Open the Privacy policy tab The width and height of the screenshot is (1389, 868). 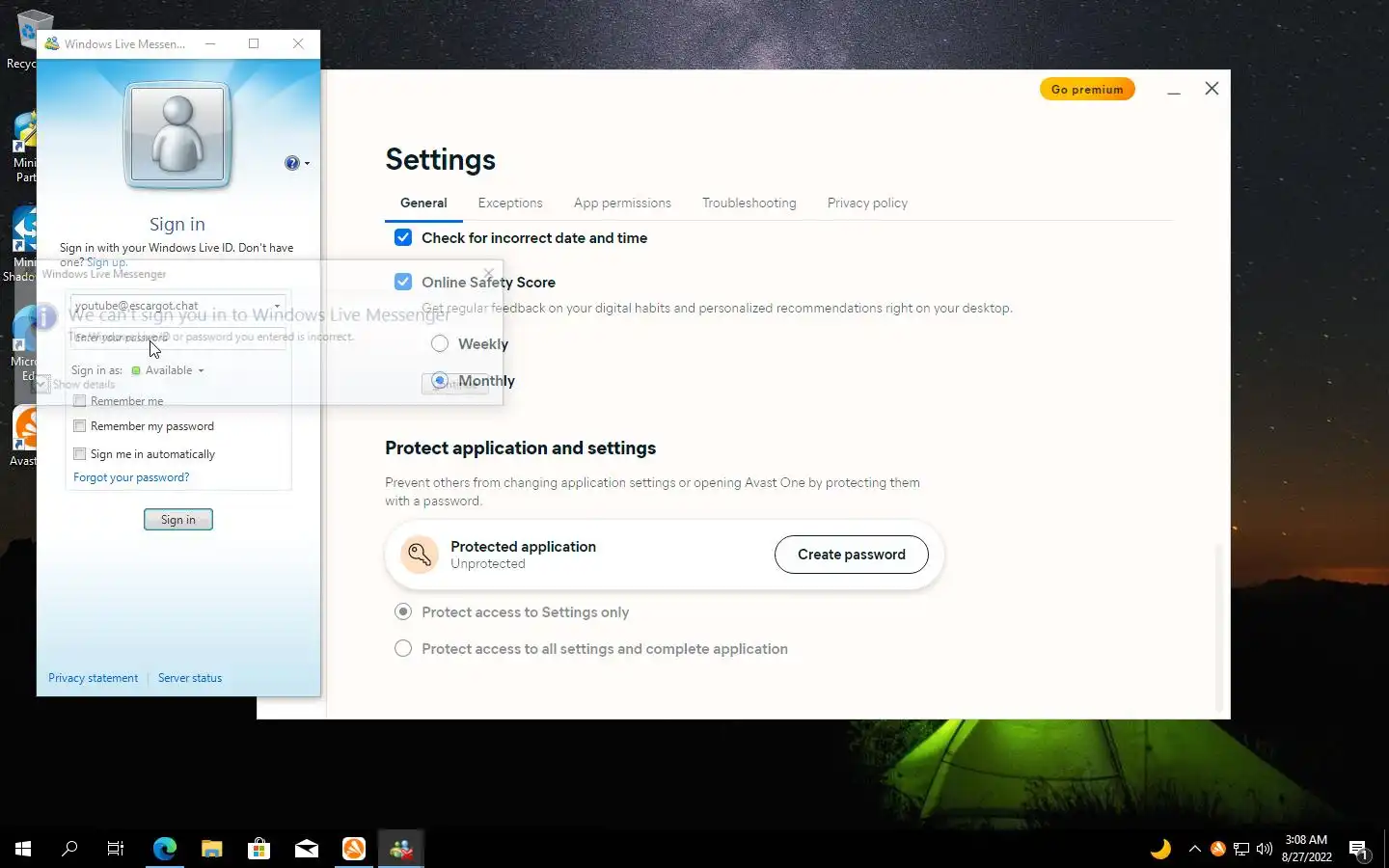[867, 203]
